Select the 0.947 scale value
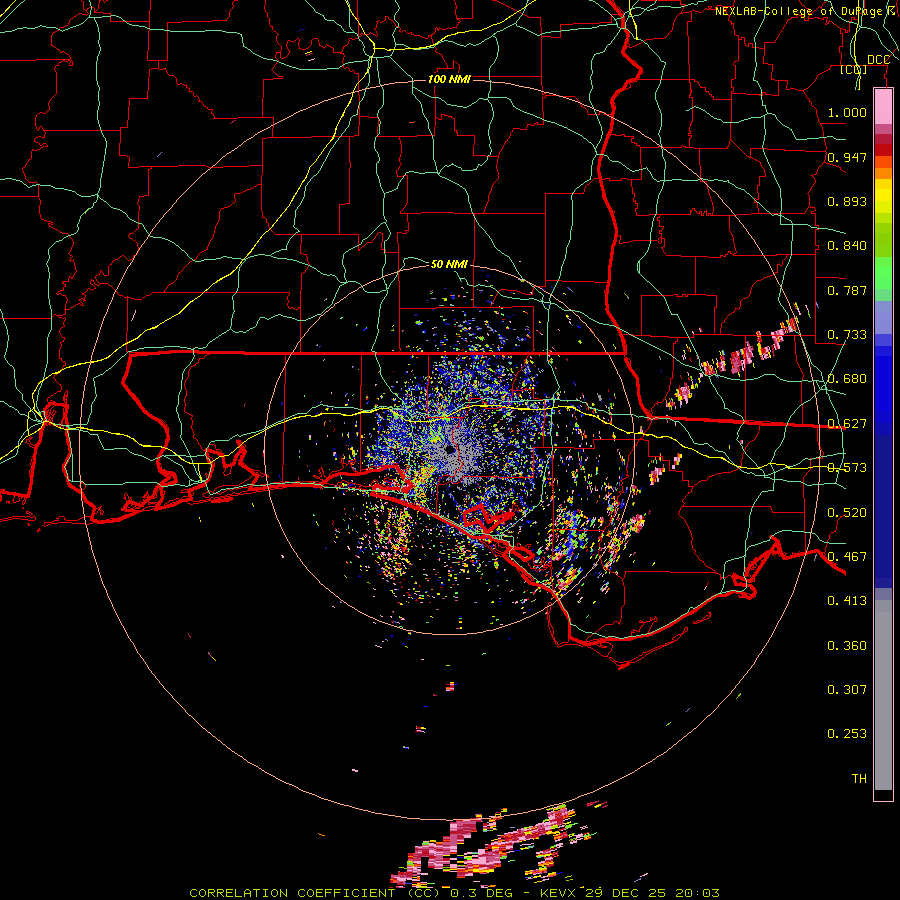This screenshot has height=900, width=900. click(847, 157)
